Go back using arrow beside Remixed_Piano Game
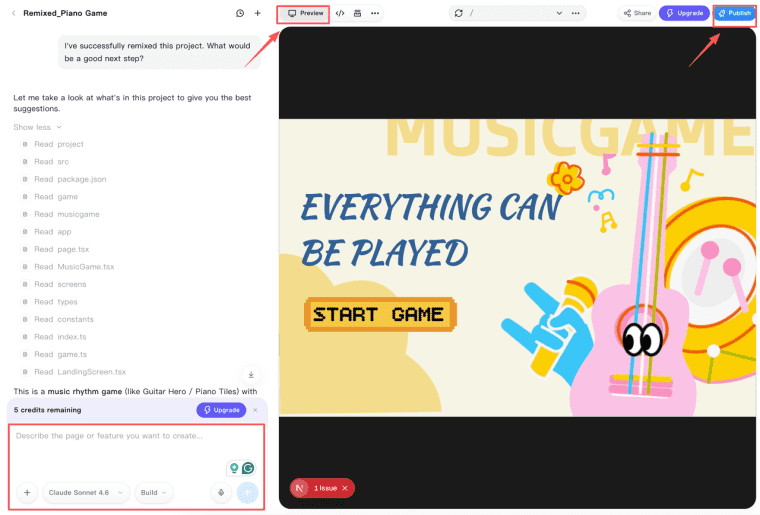 pos(14,13)
